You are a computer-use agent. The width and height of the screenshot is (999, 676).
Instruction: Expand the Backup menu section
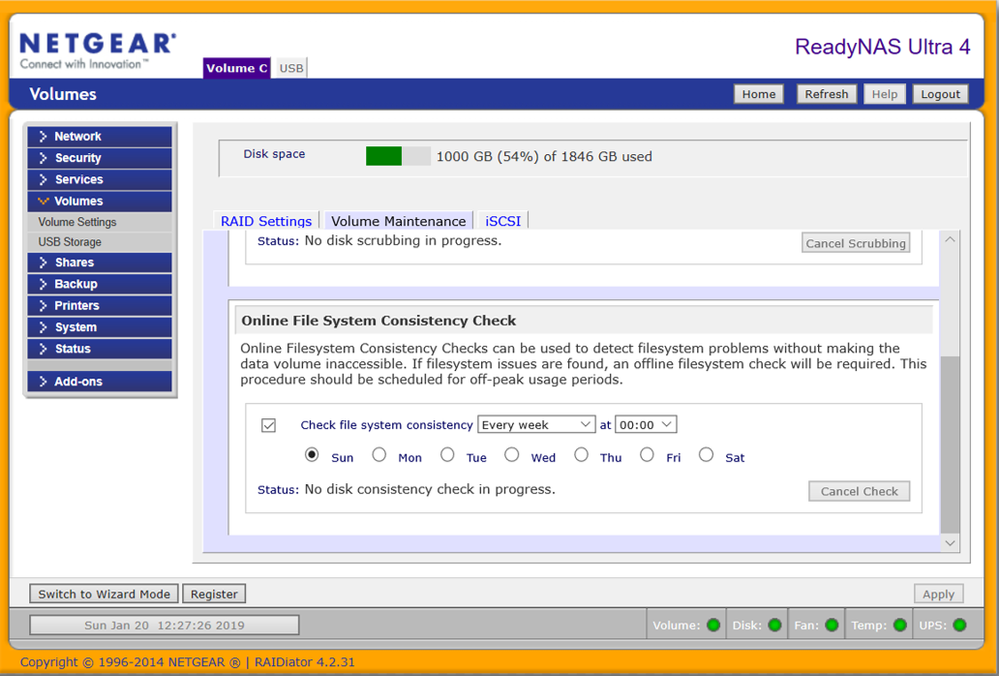click(99, 284)
